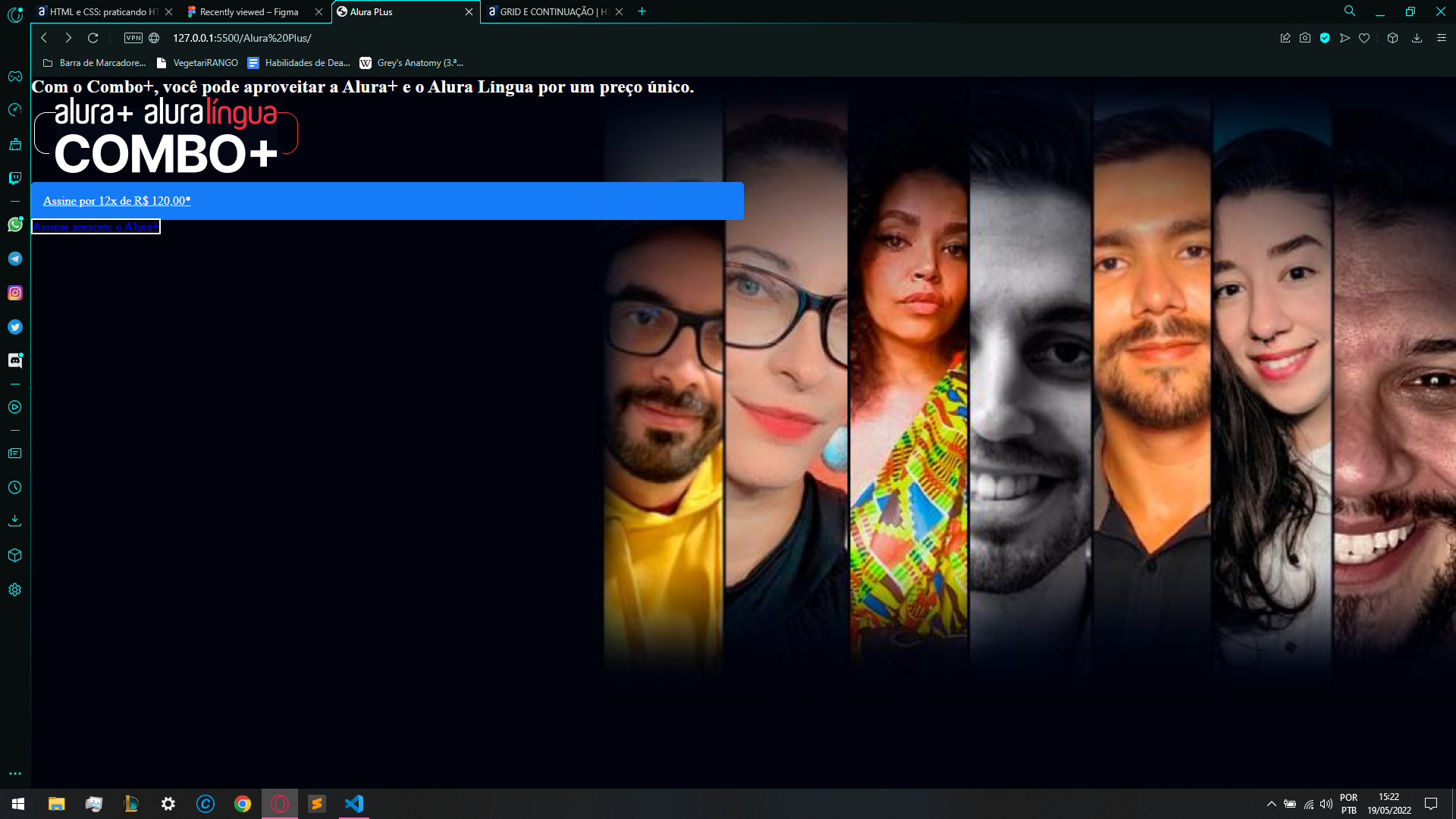Toggle the VPN badge in address bar
The width and height of the screenshot is (1456, 819).
[x=133, y=38]
